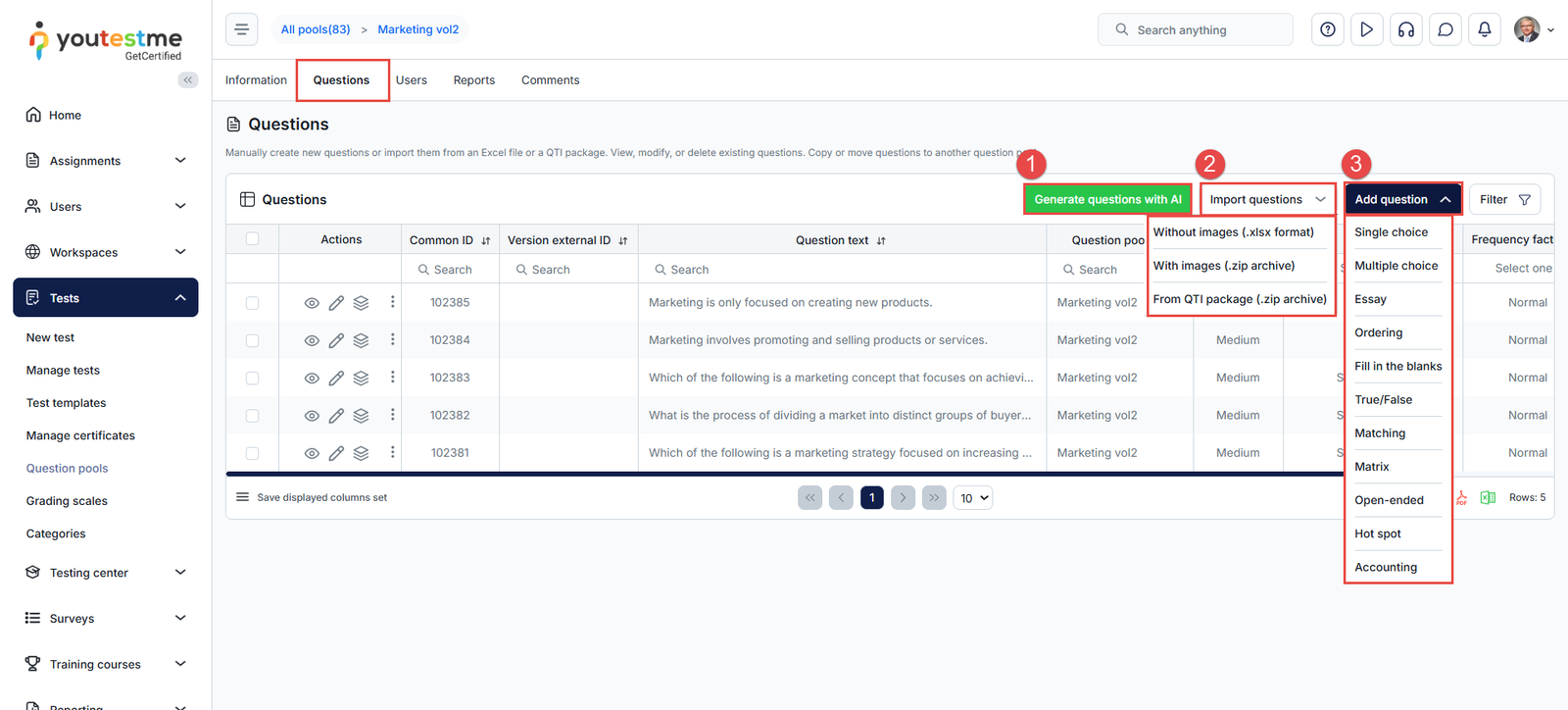
Task: Expand the Import questions dropdown
Action: pyautogui.click(x=1267, y=199)
